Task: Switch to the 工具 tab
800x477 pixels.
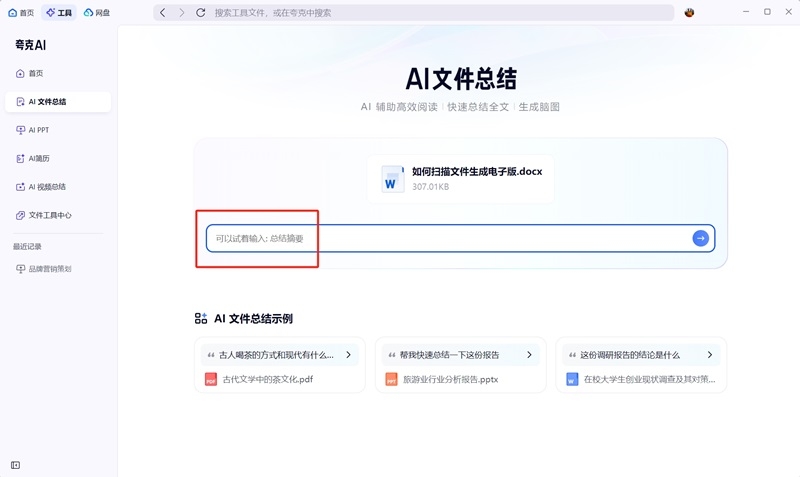Action: click(59, 13)
